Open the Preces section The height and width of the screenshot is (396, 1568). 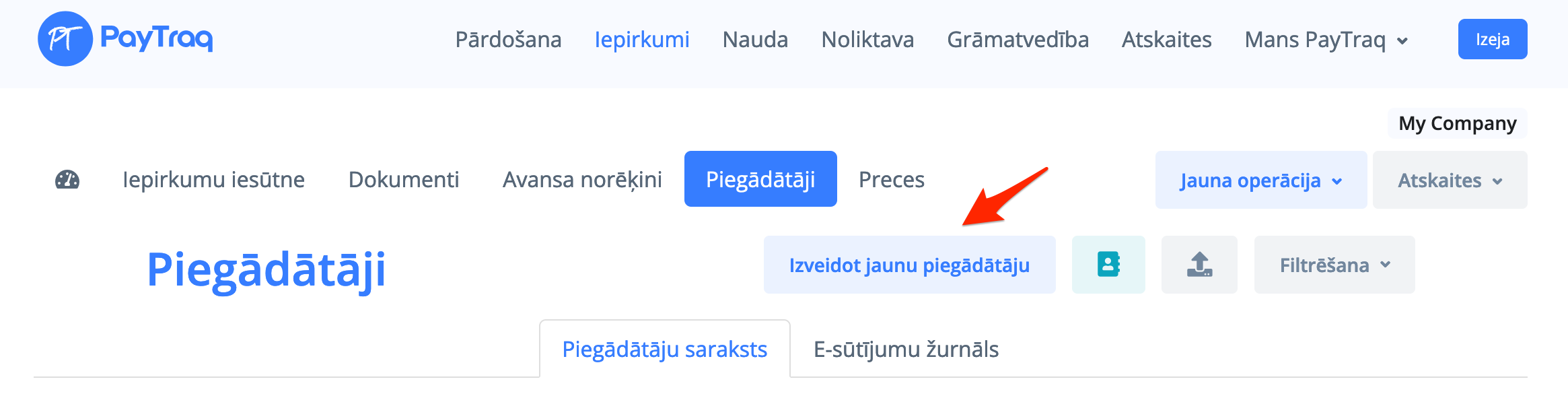pos(892,179)
